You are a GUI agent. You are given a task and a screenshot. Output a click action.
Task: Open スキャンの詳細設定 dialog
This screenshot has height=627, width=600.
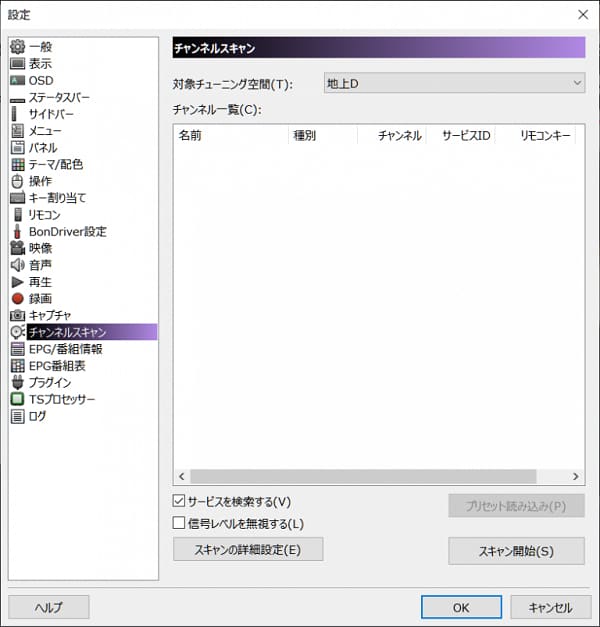coord(248,549)
